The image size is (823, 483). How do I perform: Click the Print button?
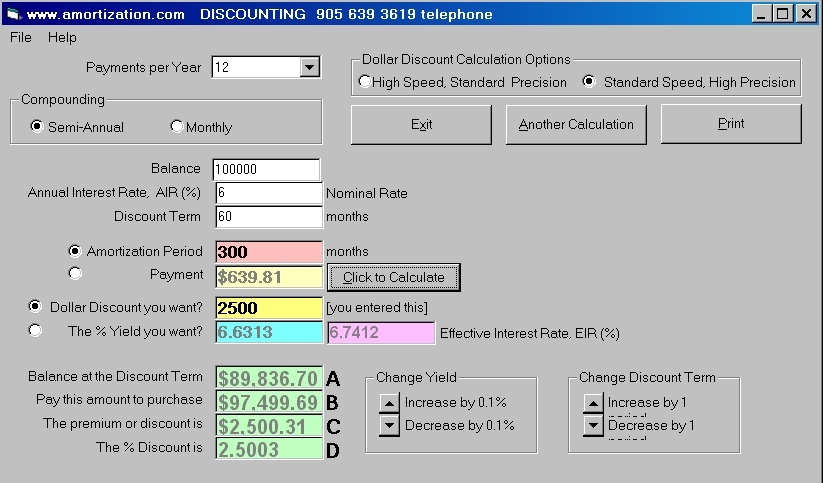point(730,124)
